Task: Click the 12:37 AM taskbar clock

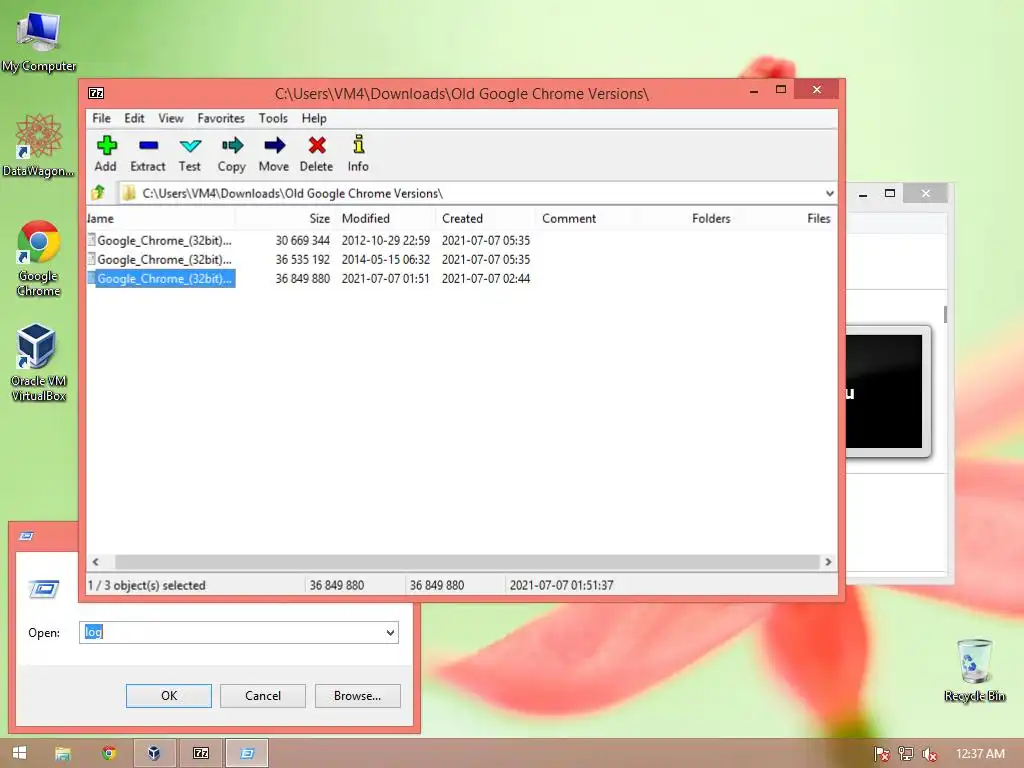Action: click(980, 754)
